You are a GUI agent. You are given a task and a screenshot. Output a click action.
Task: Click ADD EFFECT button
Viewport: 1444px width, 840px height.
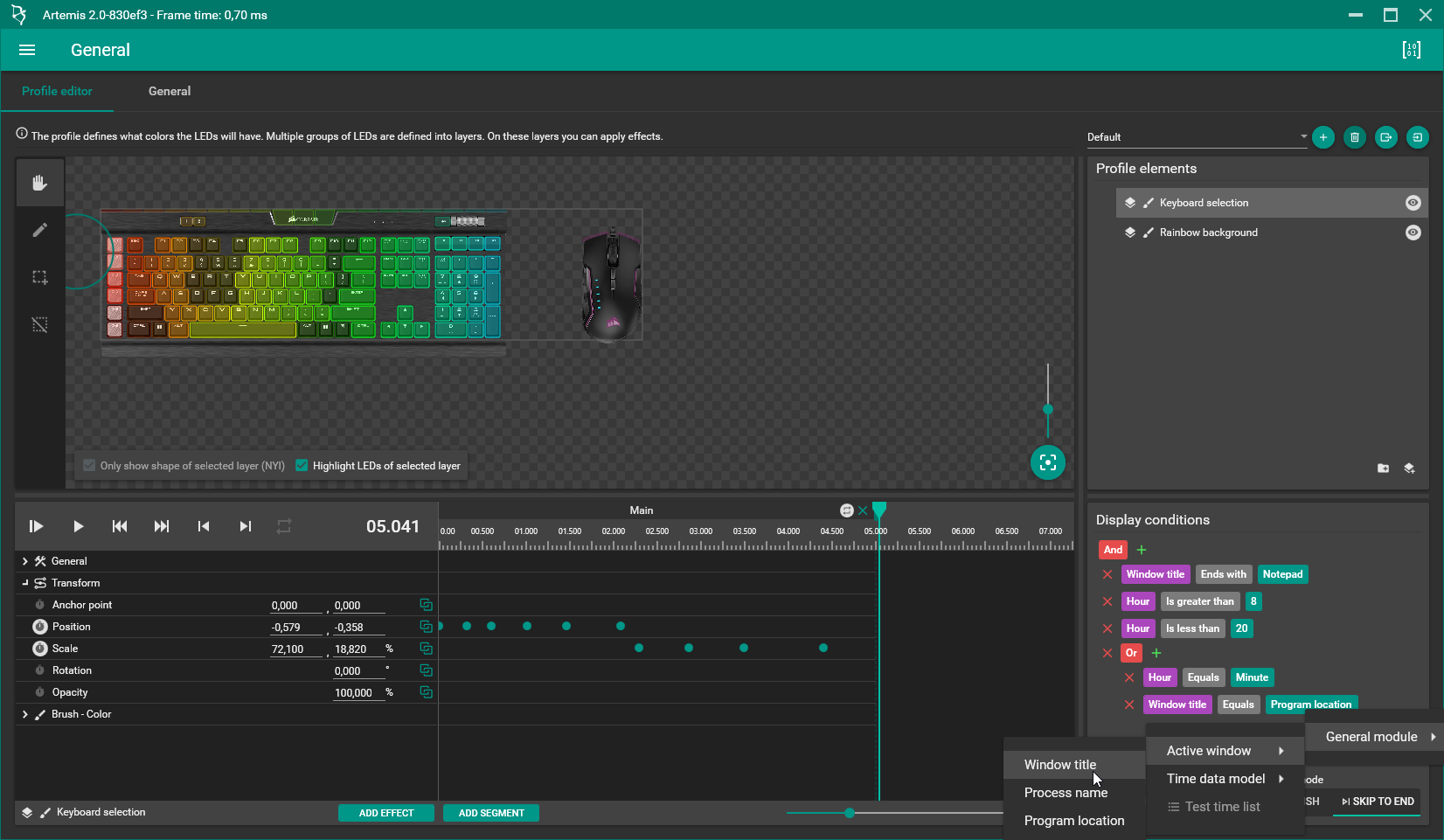[386, 813]
